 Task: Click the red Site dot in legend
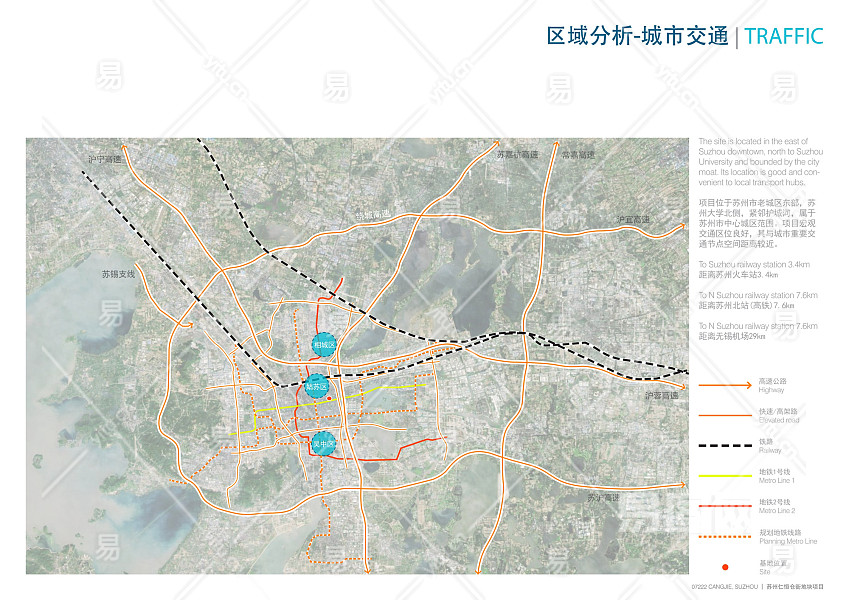725,567
